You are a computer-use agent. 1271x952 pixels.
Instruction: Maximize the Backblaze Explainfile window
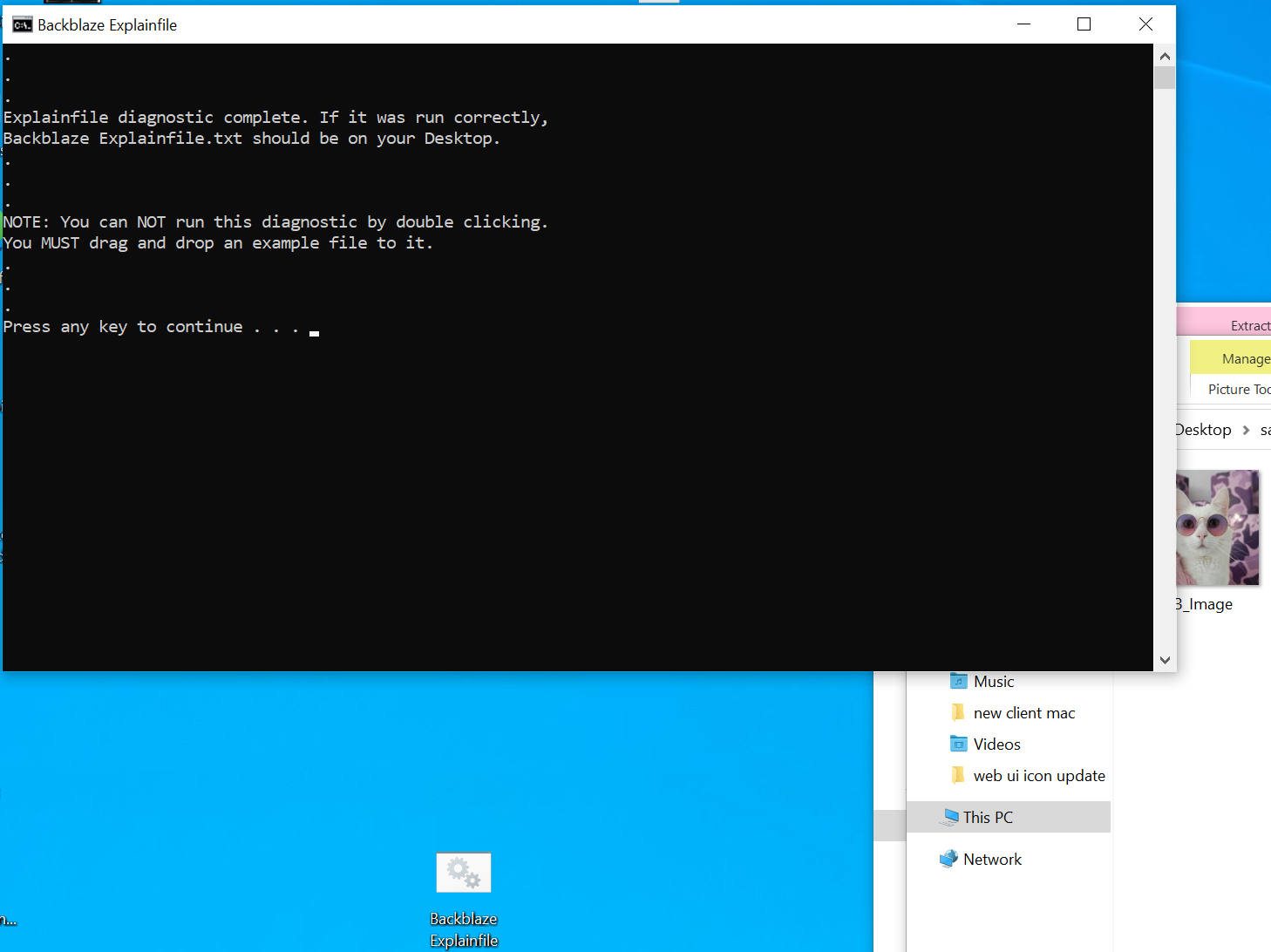click(1084, 24)
